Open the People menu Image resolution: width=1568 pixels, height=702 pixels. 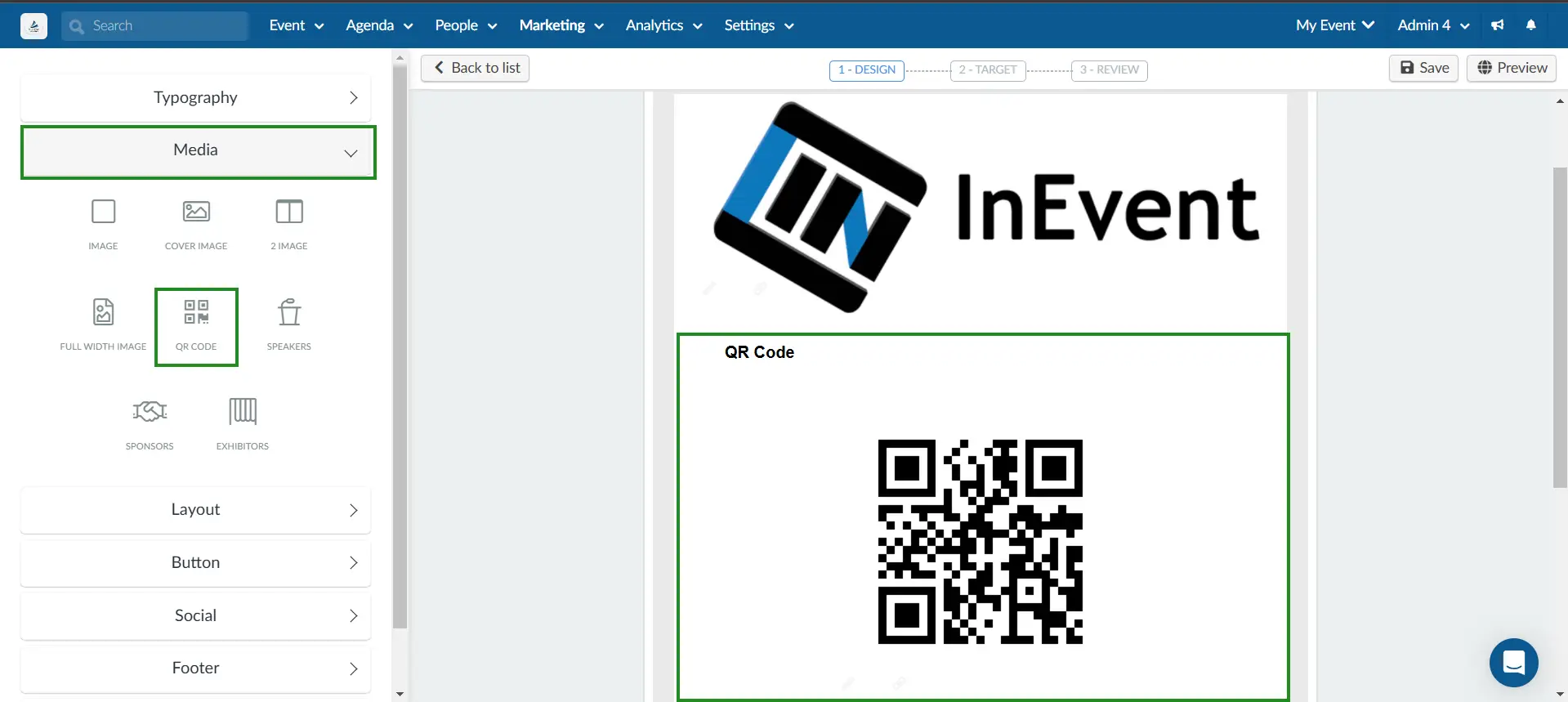466,25
